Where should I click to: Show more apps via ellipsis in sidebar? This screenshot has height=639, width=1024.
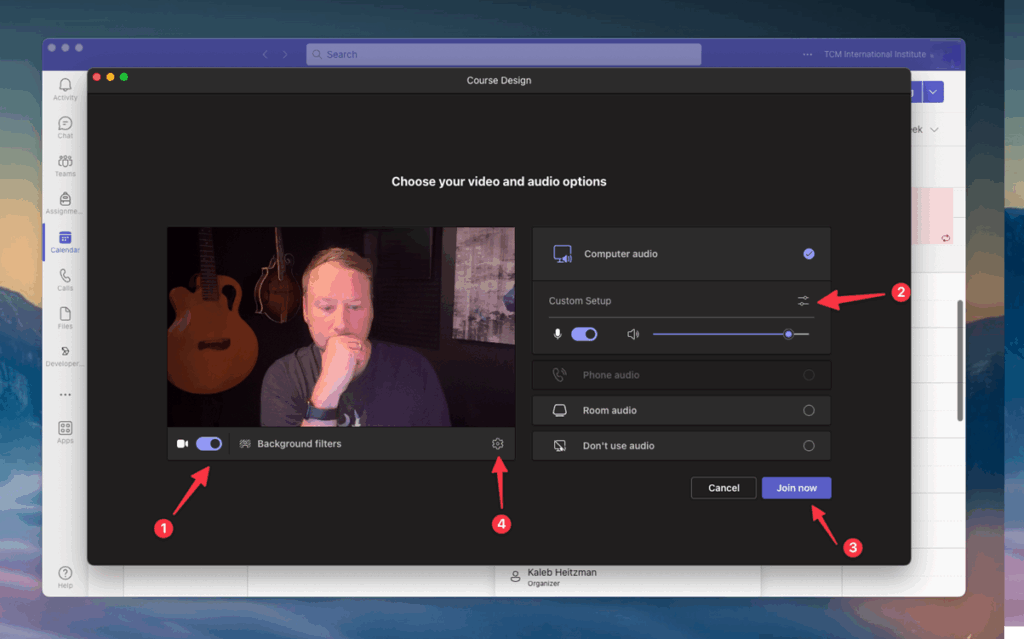(x=65, y=394)
